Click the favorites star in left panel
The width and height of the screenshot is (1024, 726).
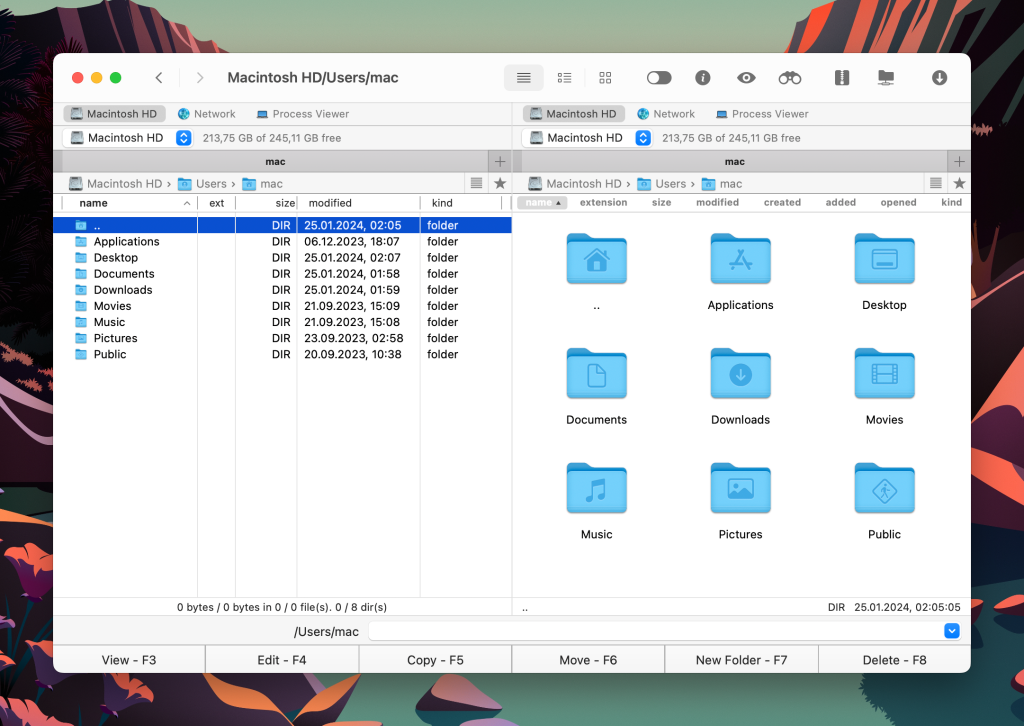[x=500, y=184]
